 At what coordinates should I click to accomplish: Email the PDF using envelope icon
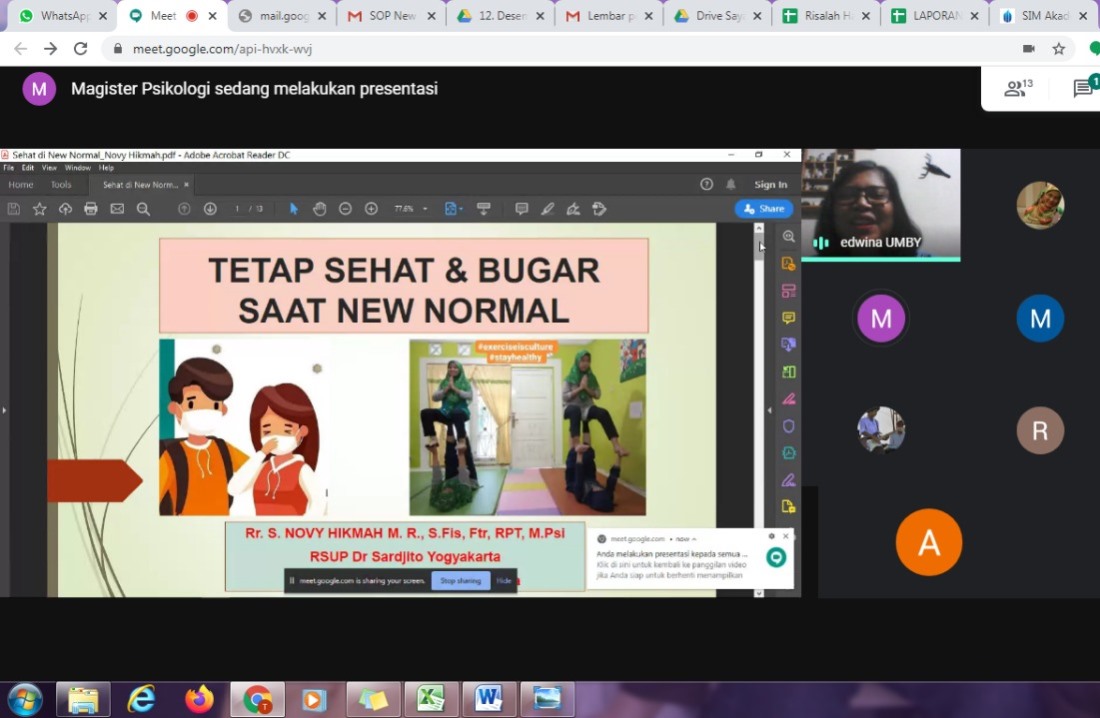(117, 208)
